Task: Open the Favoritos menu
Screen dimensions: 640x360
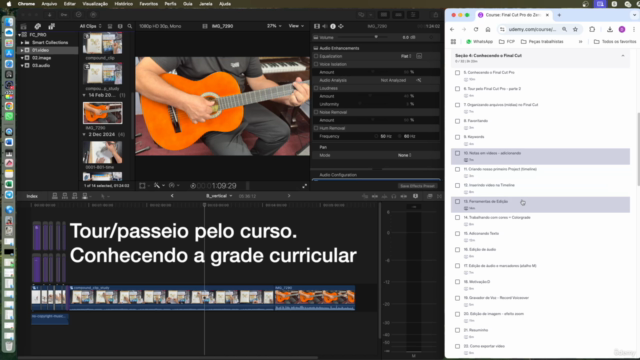Action: [x=149, y=4]
